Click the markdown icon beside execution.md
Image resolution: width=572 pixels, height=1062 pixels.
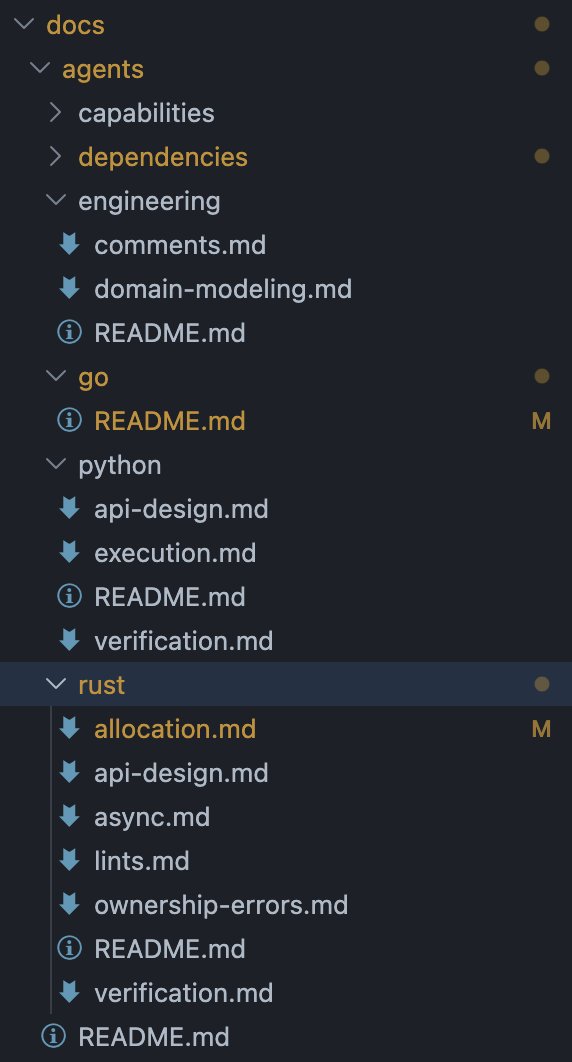tap(69, 553)
